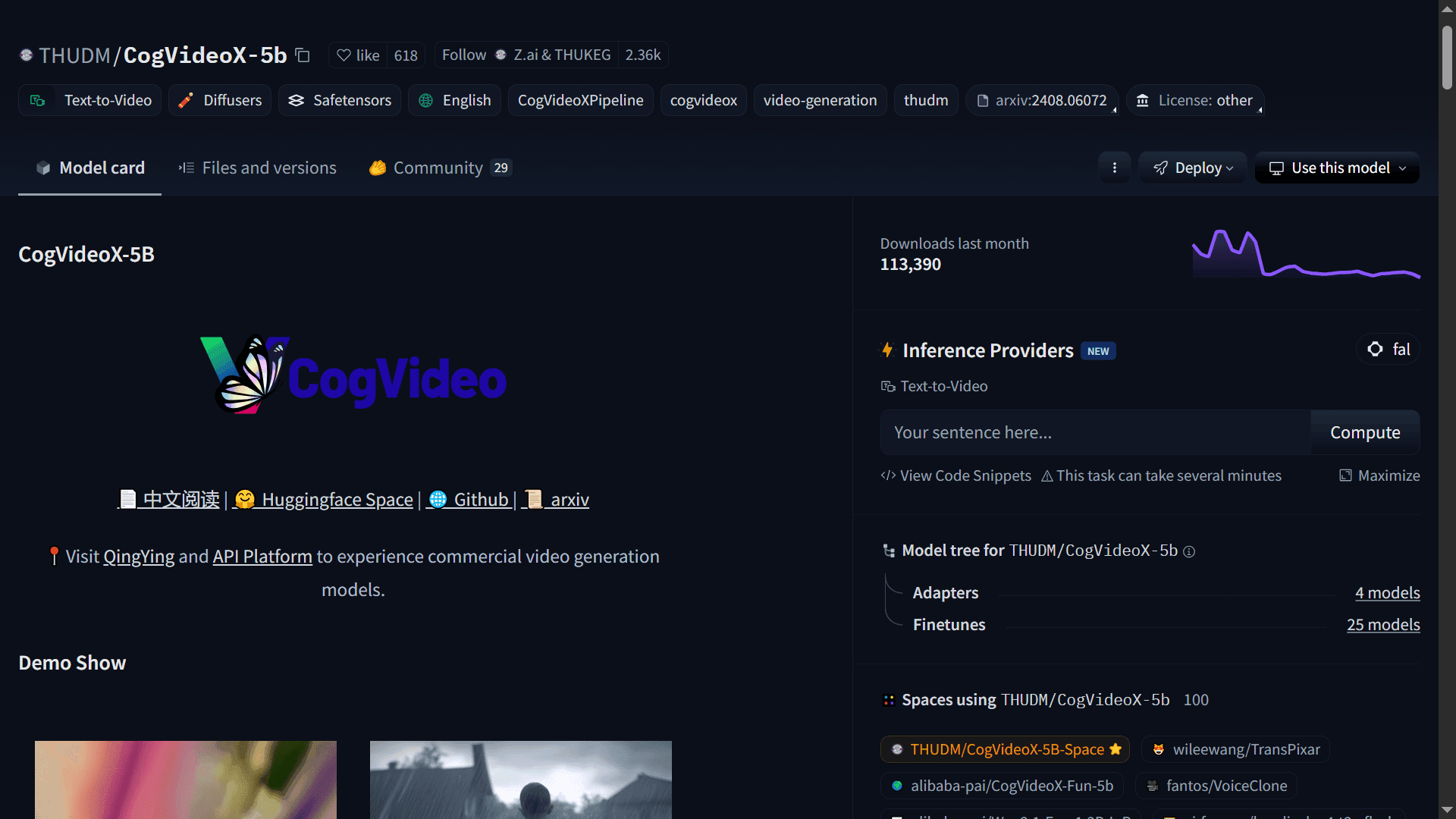
Task: Switch to the Files and versions tab
Action: 256,168
